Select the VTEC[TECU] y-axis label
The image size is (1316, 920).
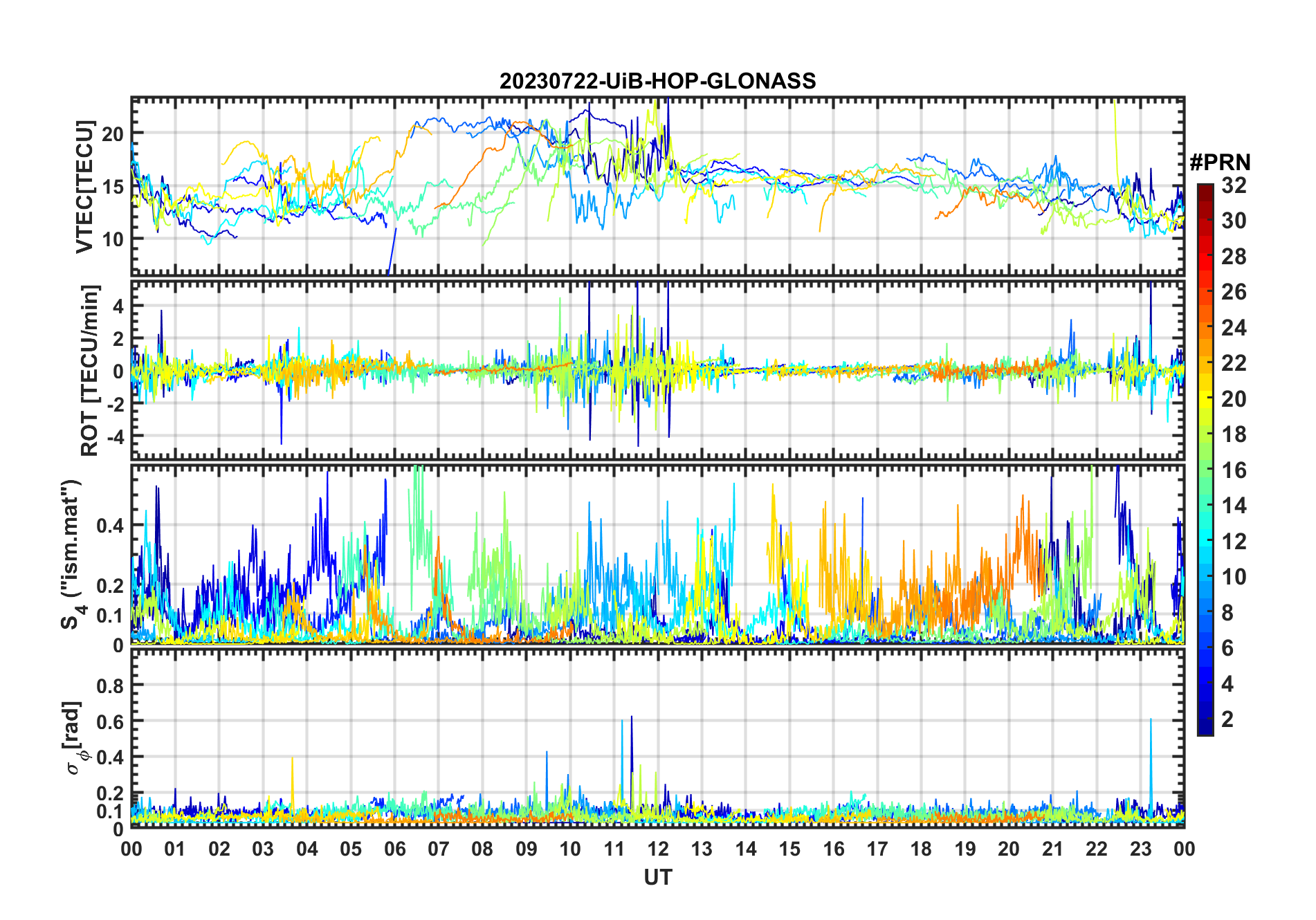pyautogui.click(x=84, y=187)
